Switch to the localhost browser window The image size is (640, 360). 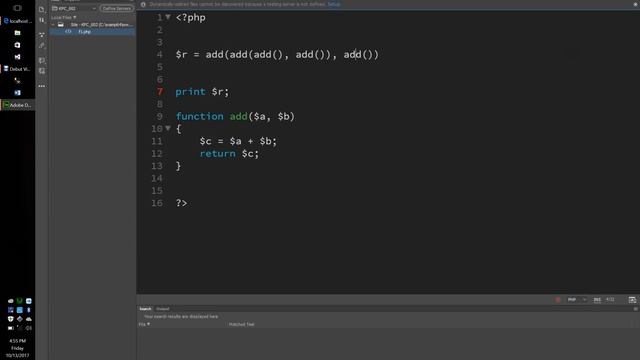click(x=18, y=21)
